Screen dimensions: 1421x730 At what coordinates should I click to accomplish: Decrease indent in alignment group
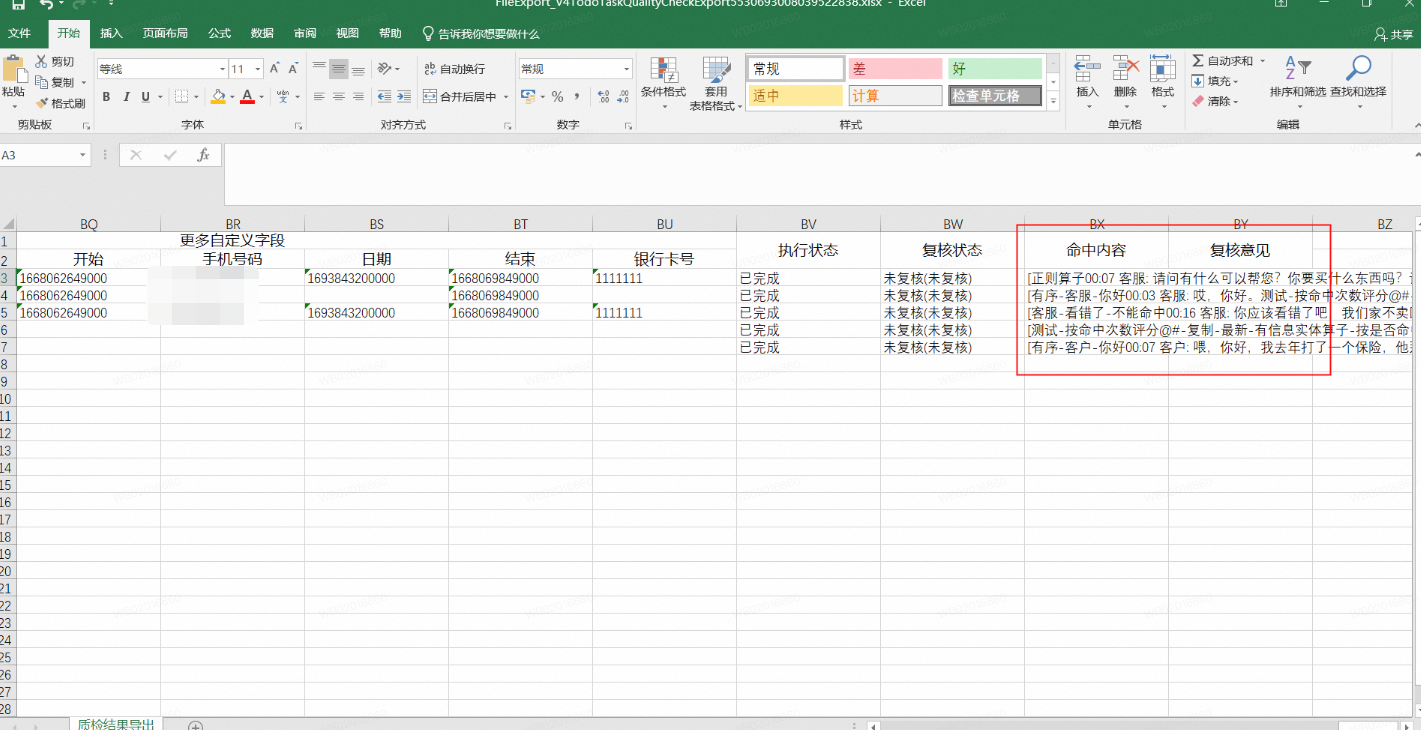click(x=384, y=97)
